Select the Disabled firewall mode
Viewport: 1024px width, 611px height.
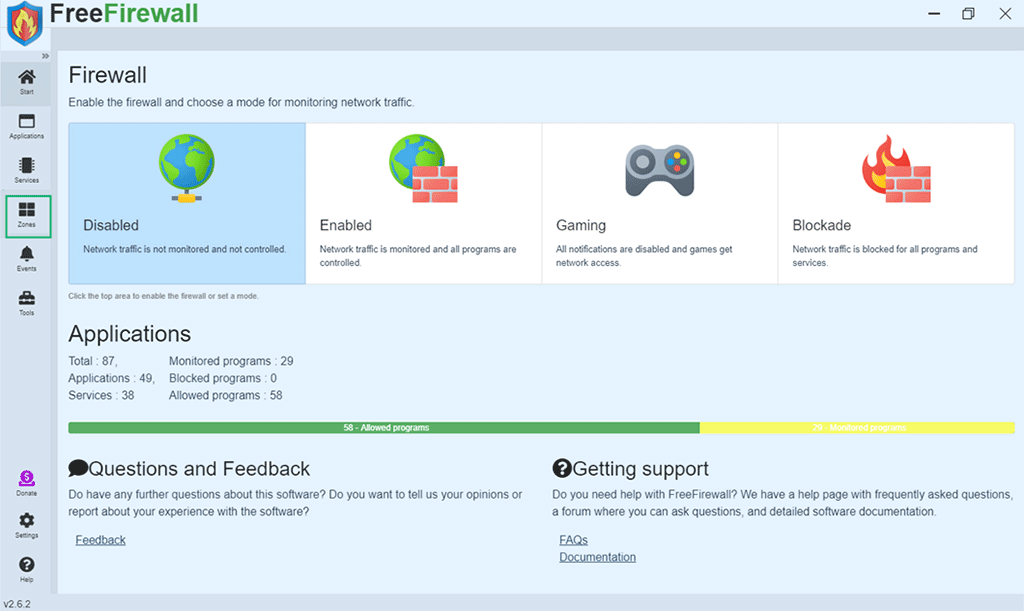pos(187,204)
